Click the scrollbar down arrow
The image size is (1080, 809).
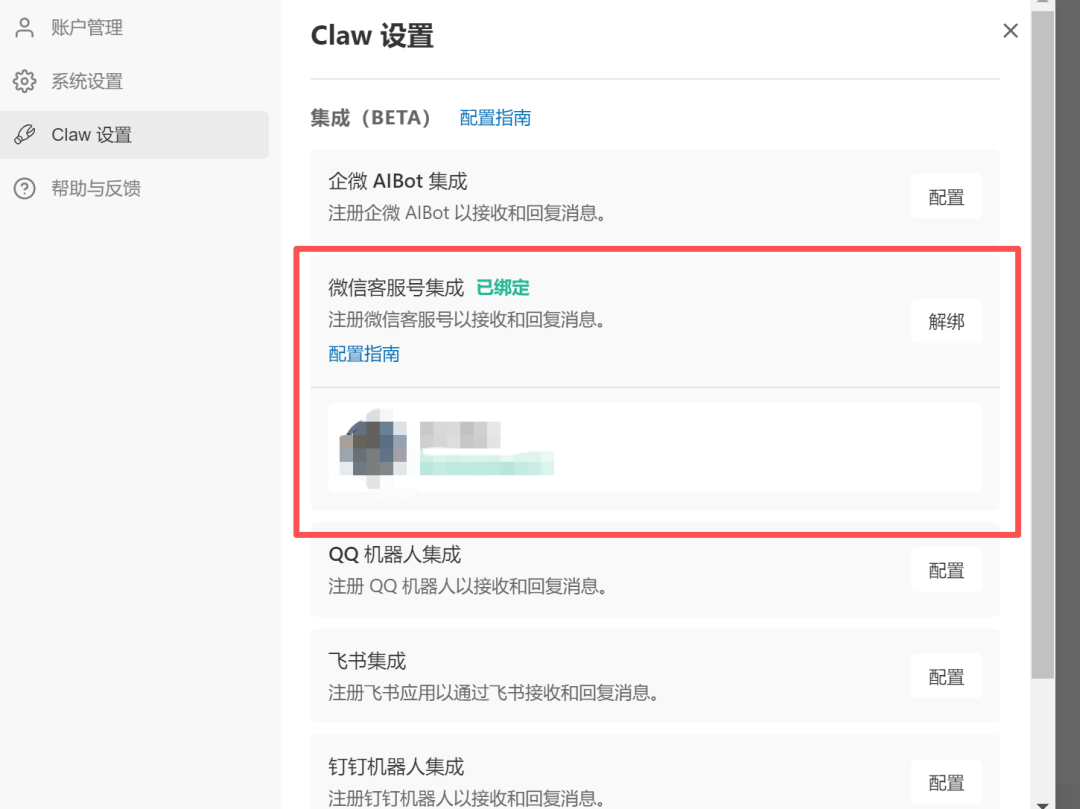tap(1043, 801)
